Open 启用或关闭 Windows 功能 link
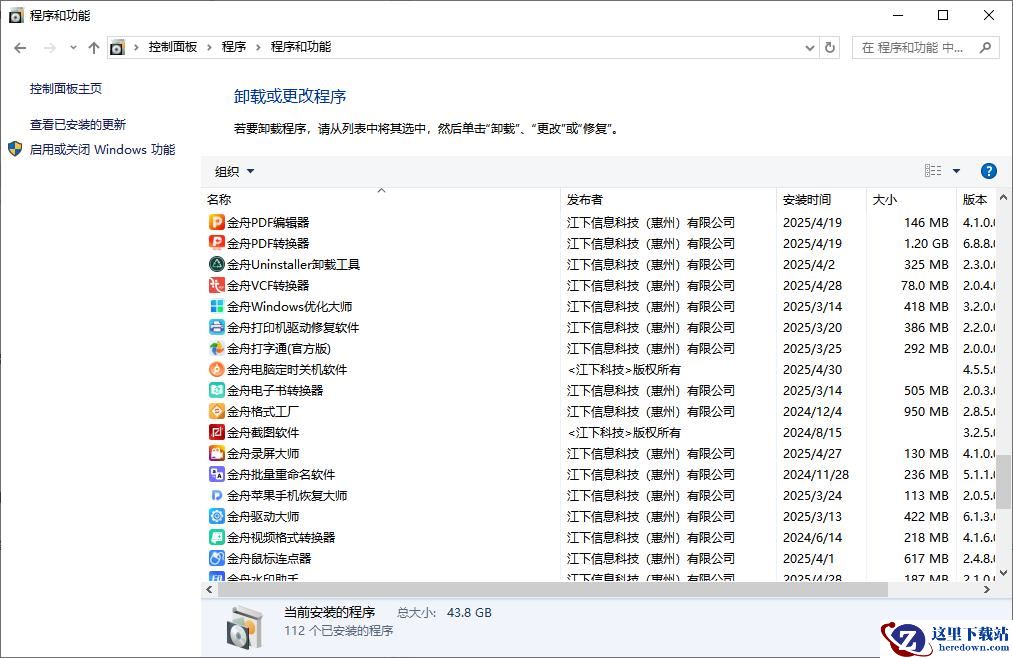This screenshot has height=658, width=1013. [102, 150]
